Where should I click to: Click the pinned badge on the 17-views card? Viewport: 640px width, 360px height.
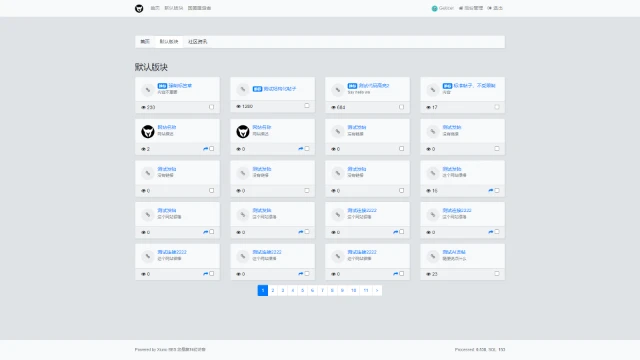(447, 86)
